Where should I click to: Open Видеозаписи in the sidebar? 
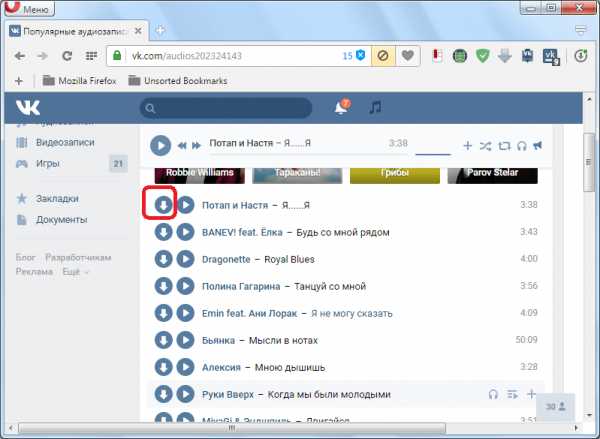[x=64, y=142]
